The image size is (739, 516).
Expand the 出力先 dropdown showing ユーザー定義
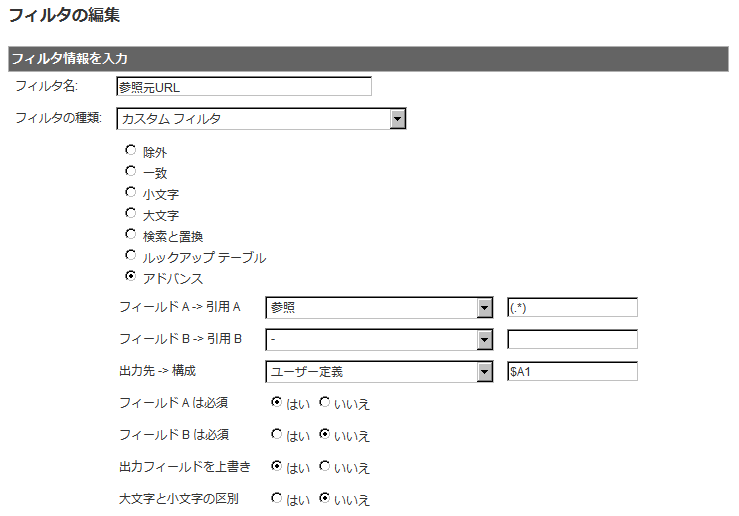click(379, 372)
